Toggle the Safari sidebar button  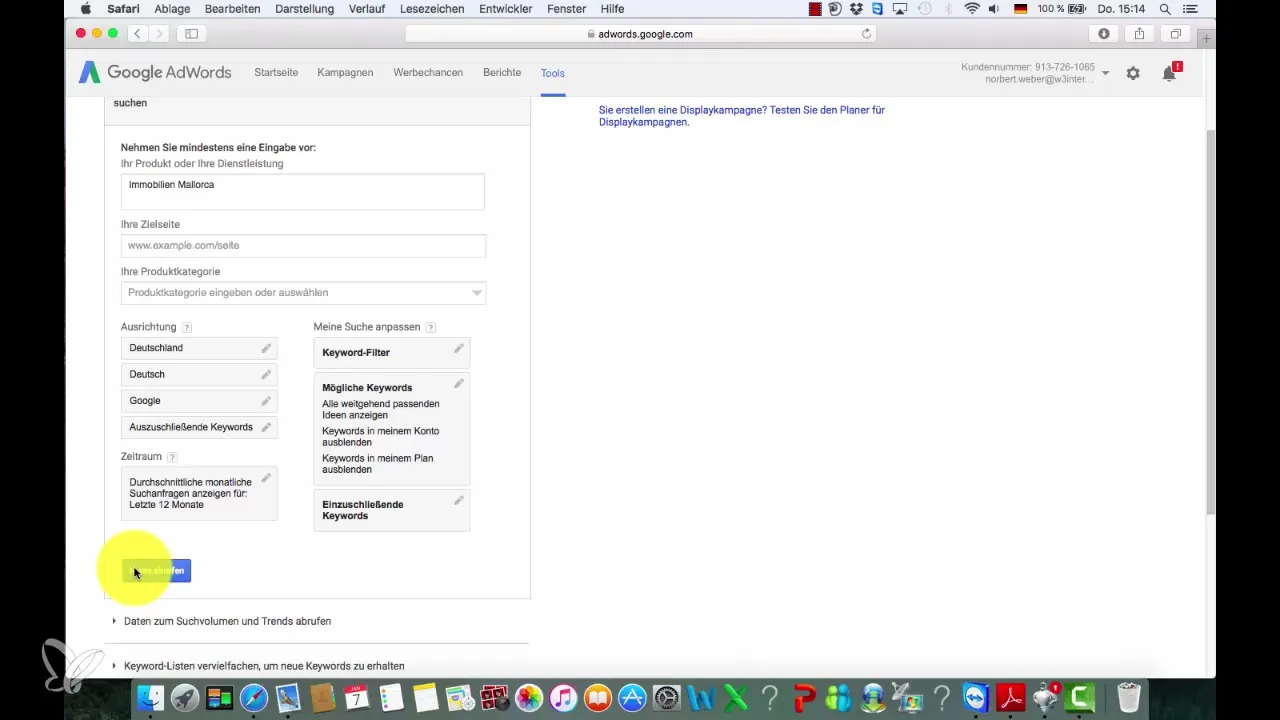coord(191,34)
